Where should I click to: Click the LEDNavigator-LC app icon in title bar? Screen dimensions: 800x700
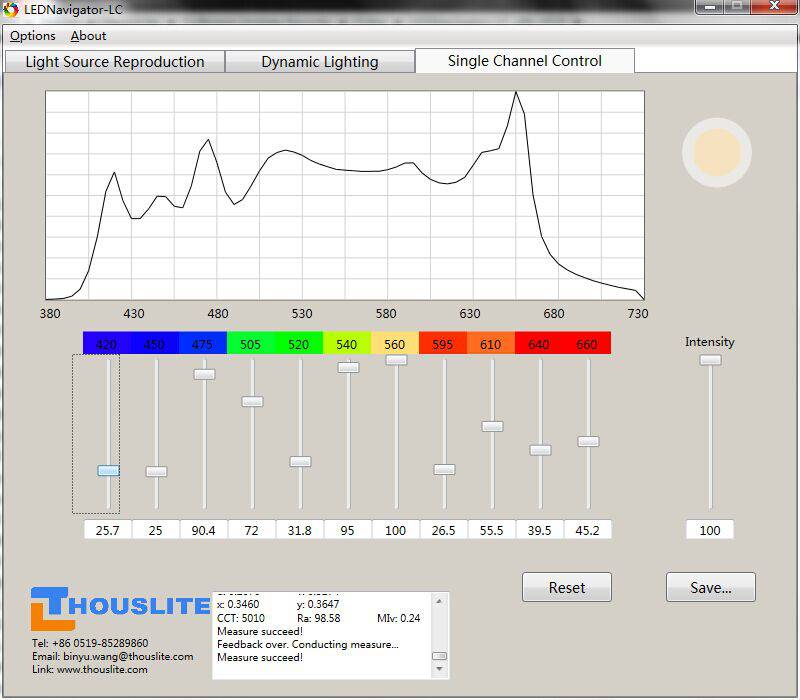[x=10, y=9]
